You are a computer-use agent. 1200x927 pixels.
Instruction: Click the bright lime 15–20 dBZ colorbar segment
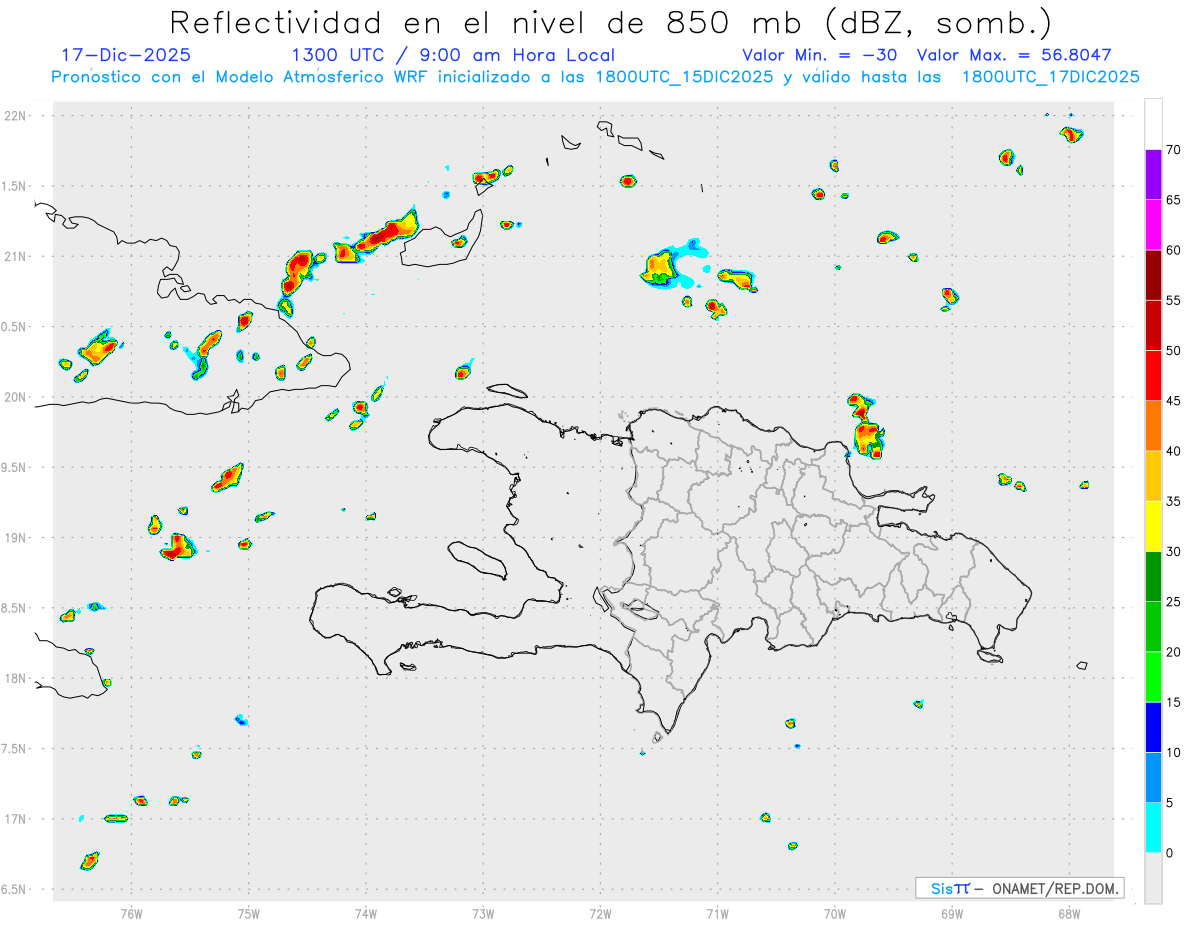(x=1153, y=677)
